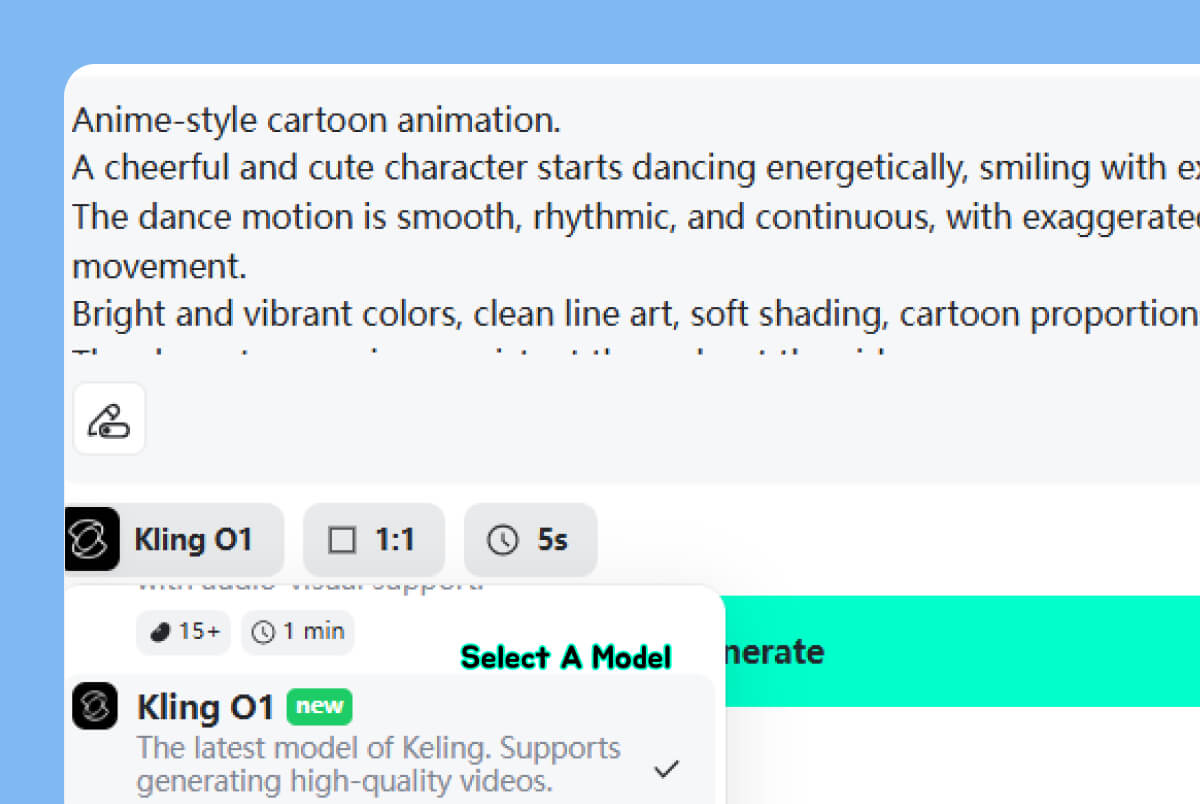Click the 1 min generation time badge
Viewport: 1200px width, 804px height.
(297, 632)
